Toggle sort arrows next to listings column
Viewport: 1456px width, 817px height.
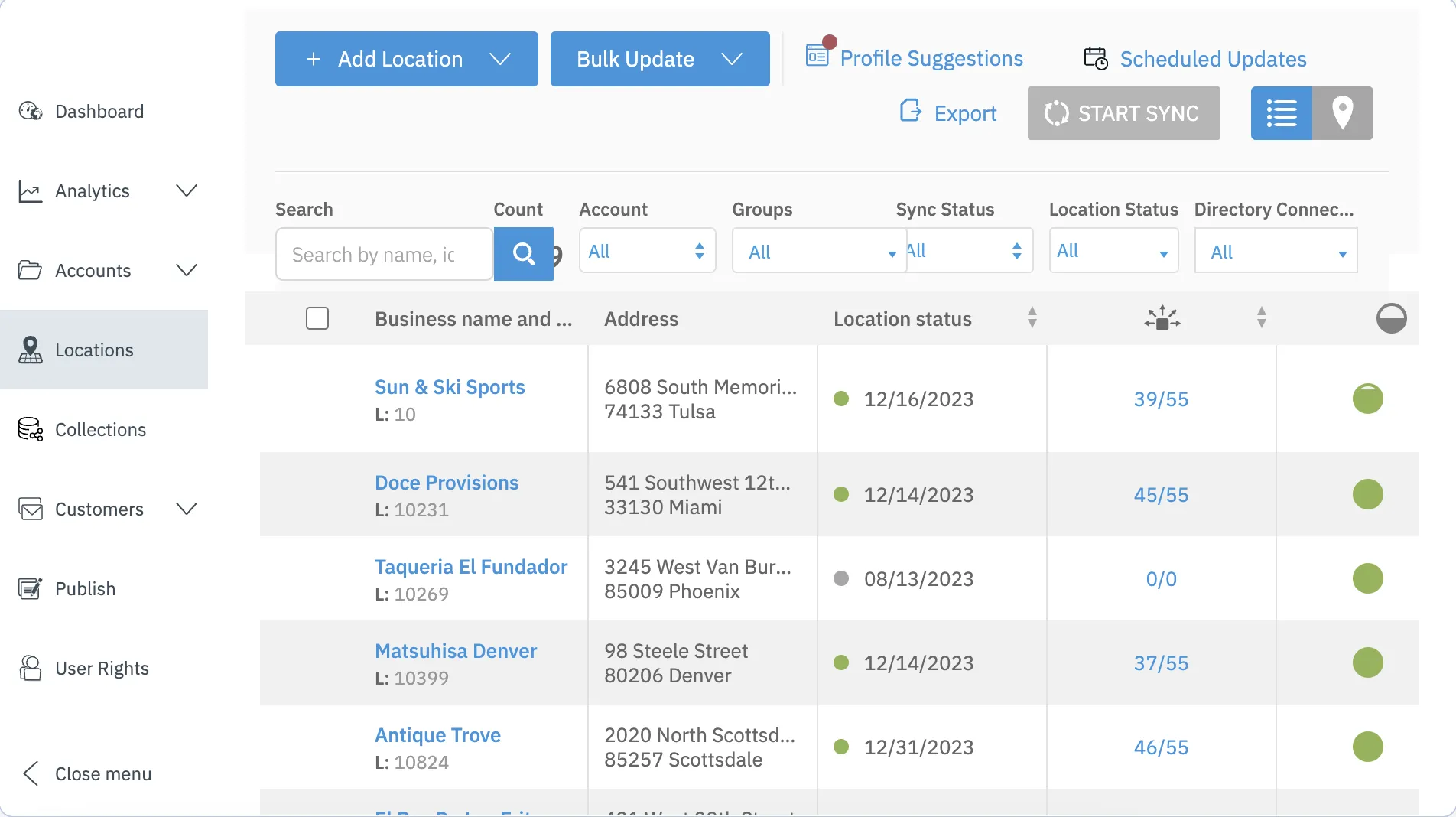pos(1262,317)
